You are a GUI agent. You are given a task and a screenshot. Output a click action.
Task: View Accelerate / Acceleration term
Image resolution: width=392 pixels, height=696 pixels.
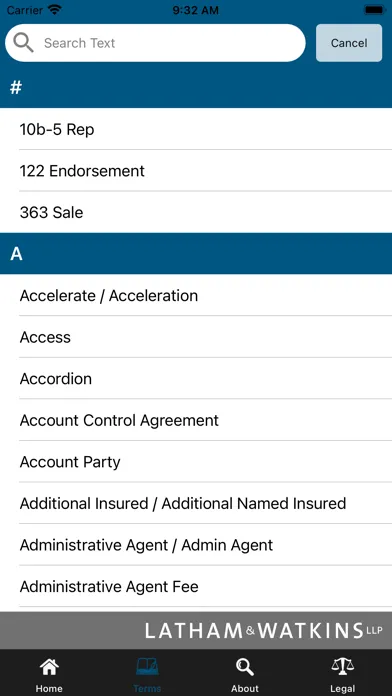point(196,295)
